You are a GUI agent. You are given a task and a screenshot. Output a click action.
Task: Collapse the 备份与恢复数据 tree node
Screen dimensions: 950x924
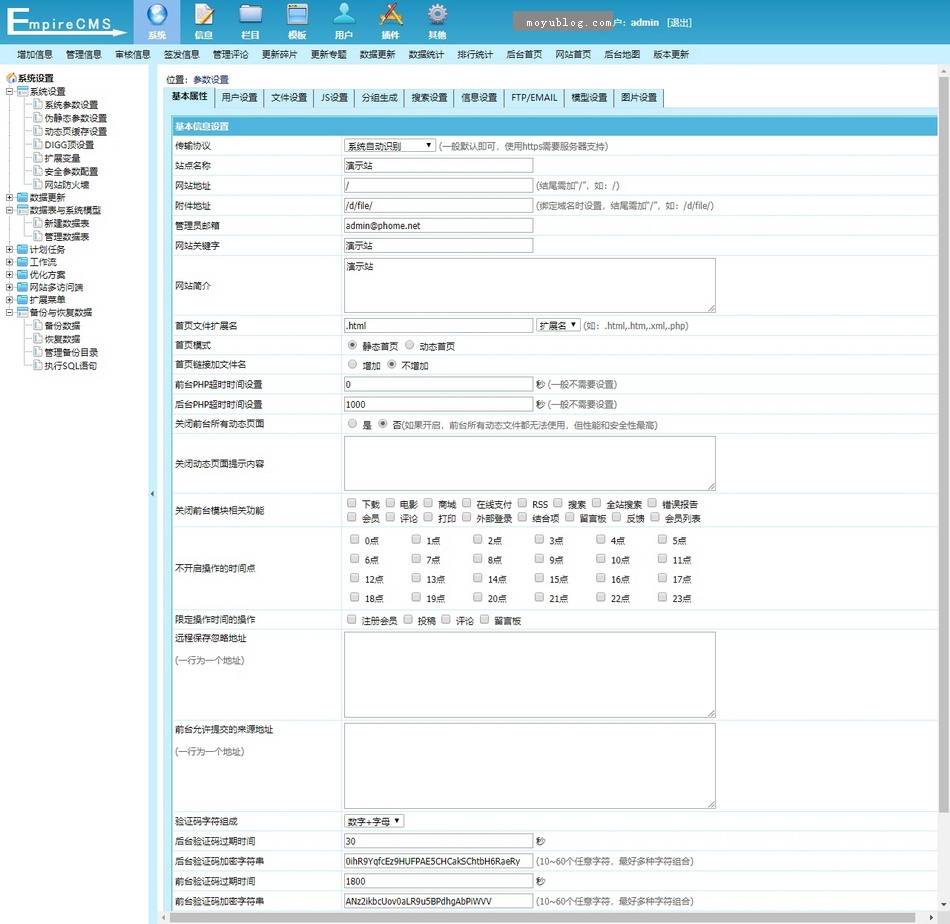9,313
